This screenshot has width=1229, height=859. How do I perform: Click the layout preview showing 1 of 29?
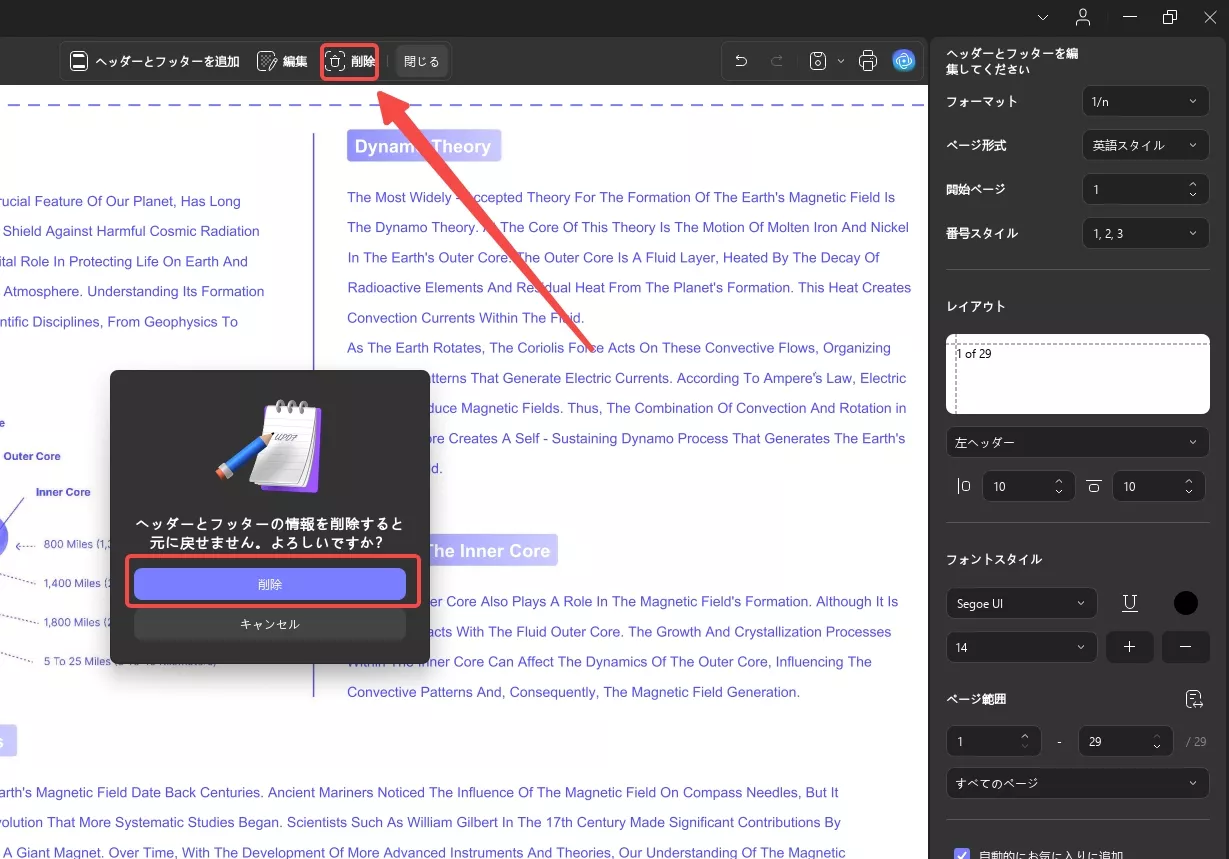(1078, 374)
